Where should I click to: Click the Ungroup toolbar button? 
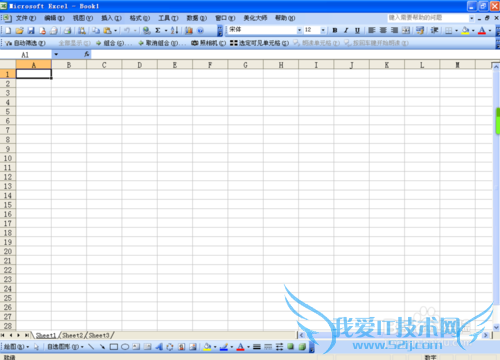click(x=162, y=43)
